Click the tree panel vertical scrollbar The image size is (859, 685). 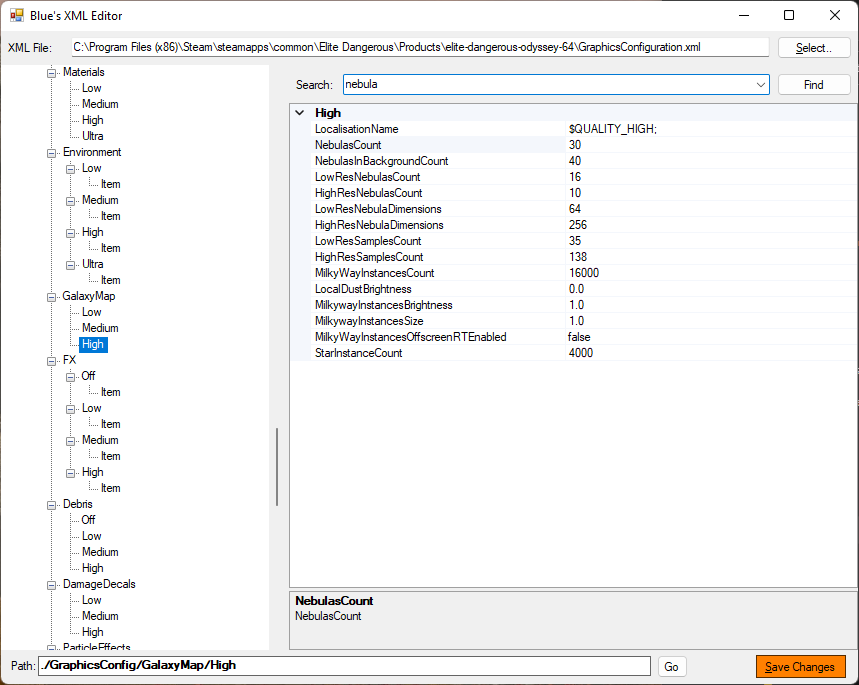tap(277, 467)
